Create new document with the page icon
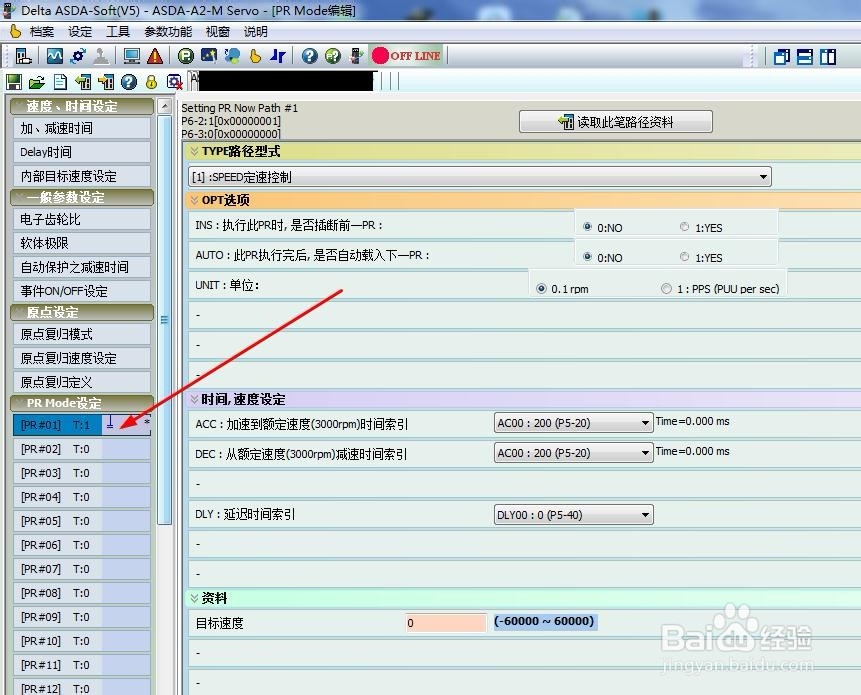Image resolution: width=861 pixels, height=695 pixels. [60, 82]
